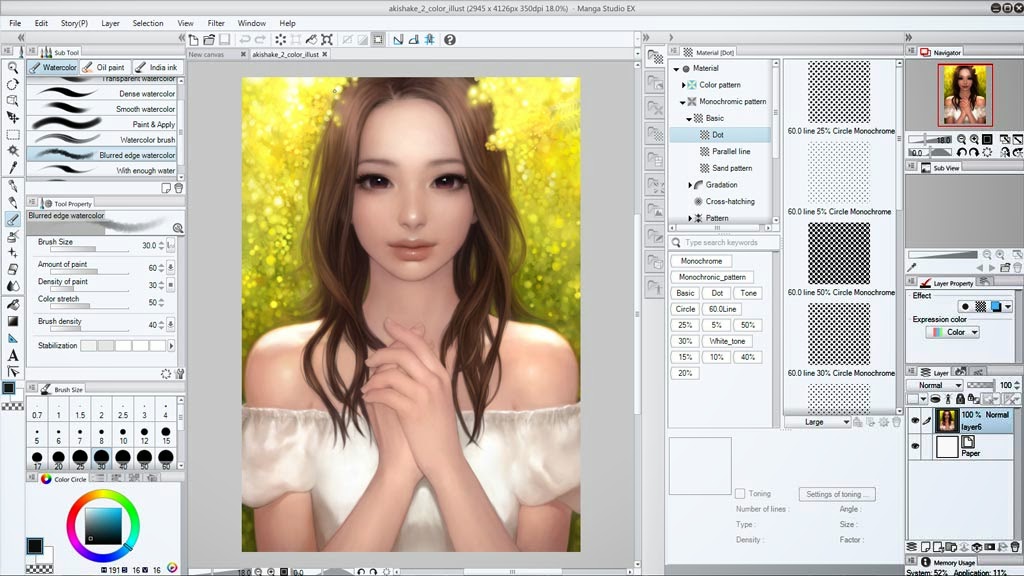Select the Move layer tool
1024x576 pixels.
tap(12, 118)
